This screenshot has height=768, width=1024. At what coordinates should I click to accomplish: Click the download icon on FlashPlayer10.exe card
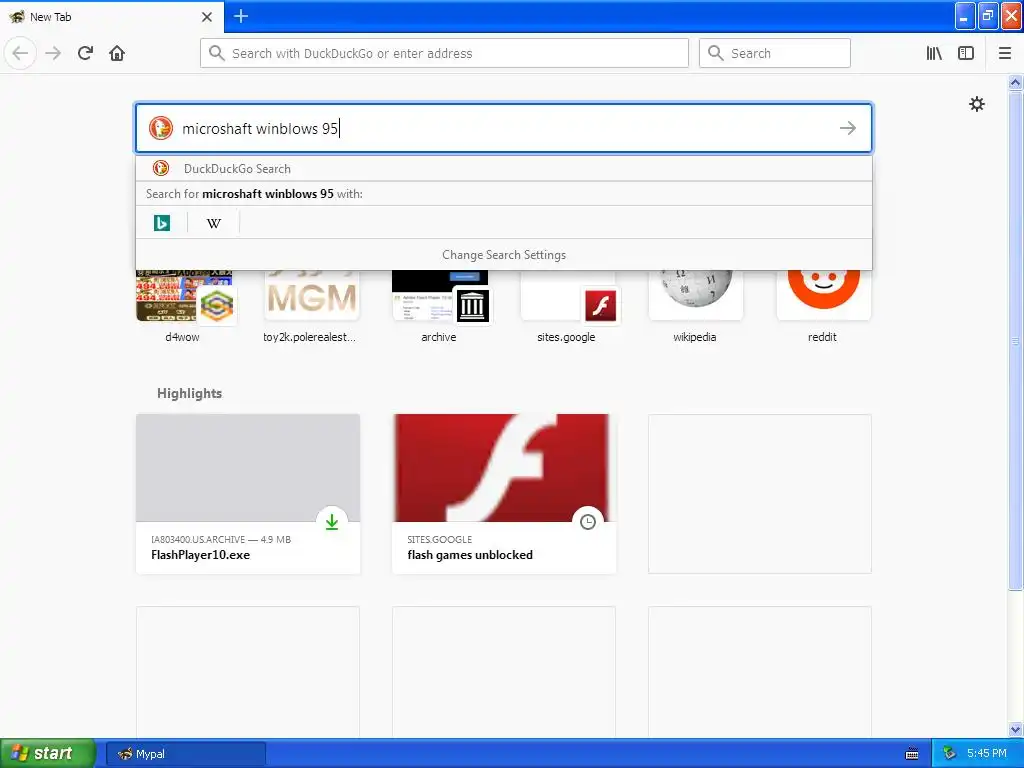pyautogui.click(x=332, y=522)
